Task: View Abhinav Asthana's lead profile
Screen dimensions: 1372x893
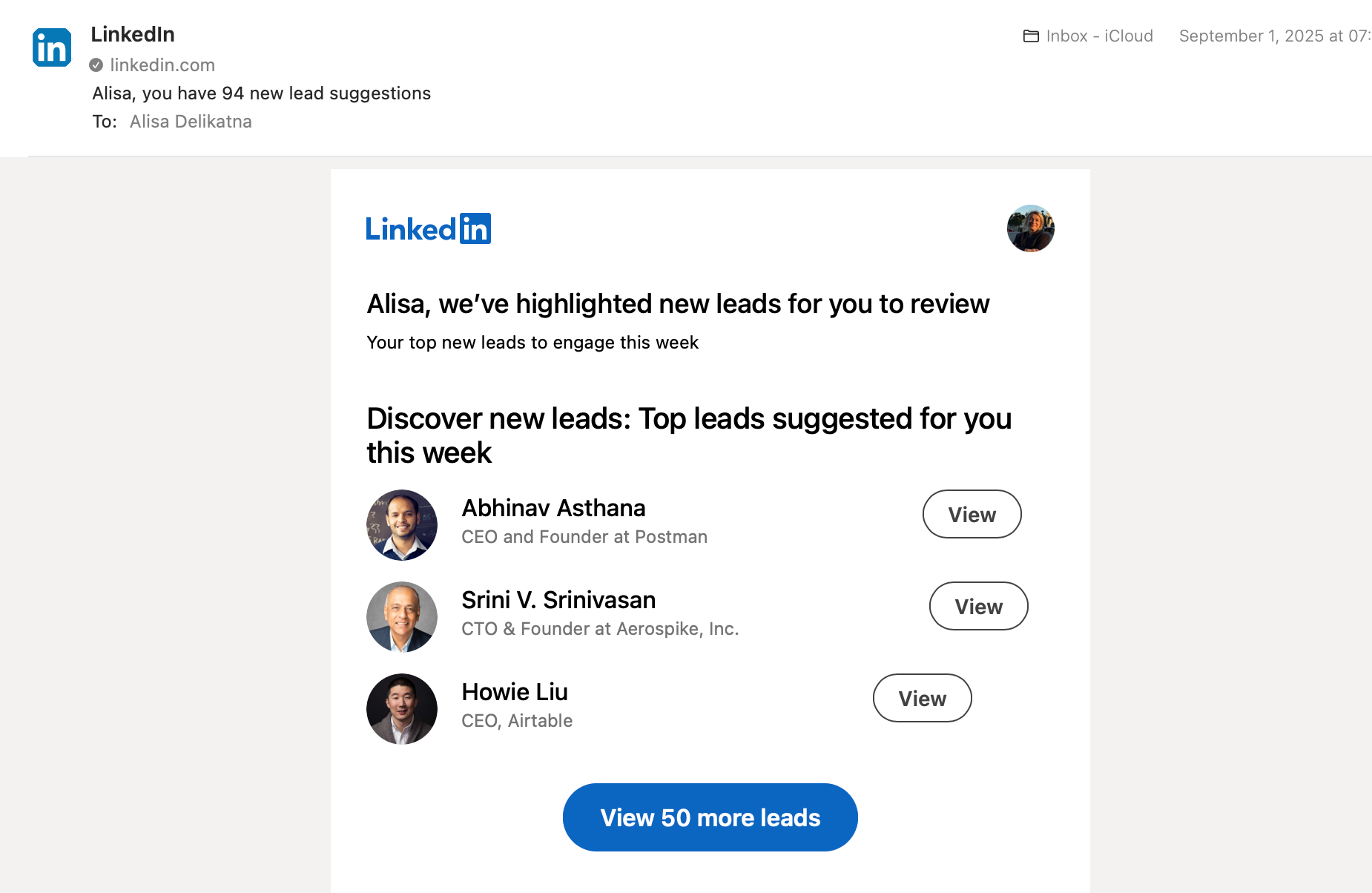Action: 972,514
